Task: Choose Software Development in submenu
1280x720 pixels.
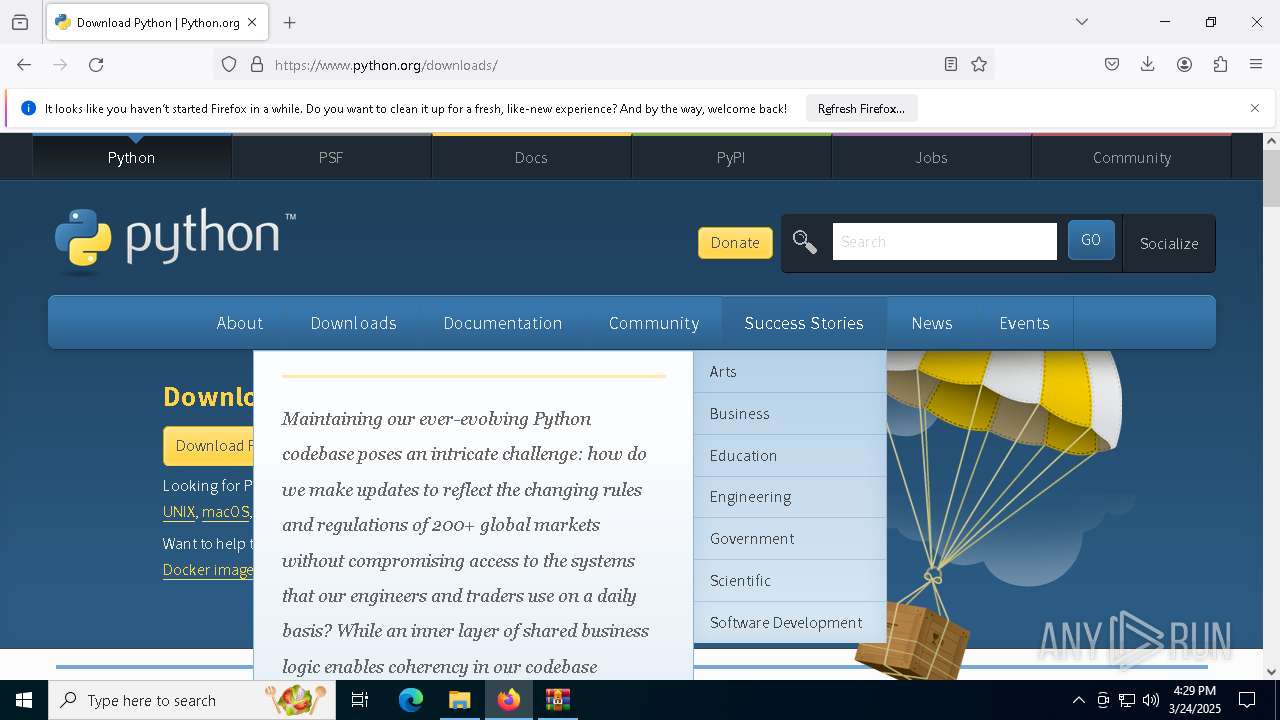Action: tap(790, 623)
